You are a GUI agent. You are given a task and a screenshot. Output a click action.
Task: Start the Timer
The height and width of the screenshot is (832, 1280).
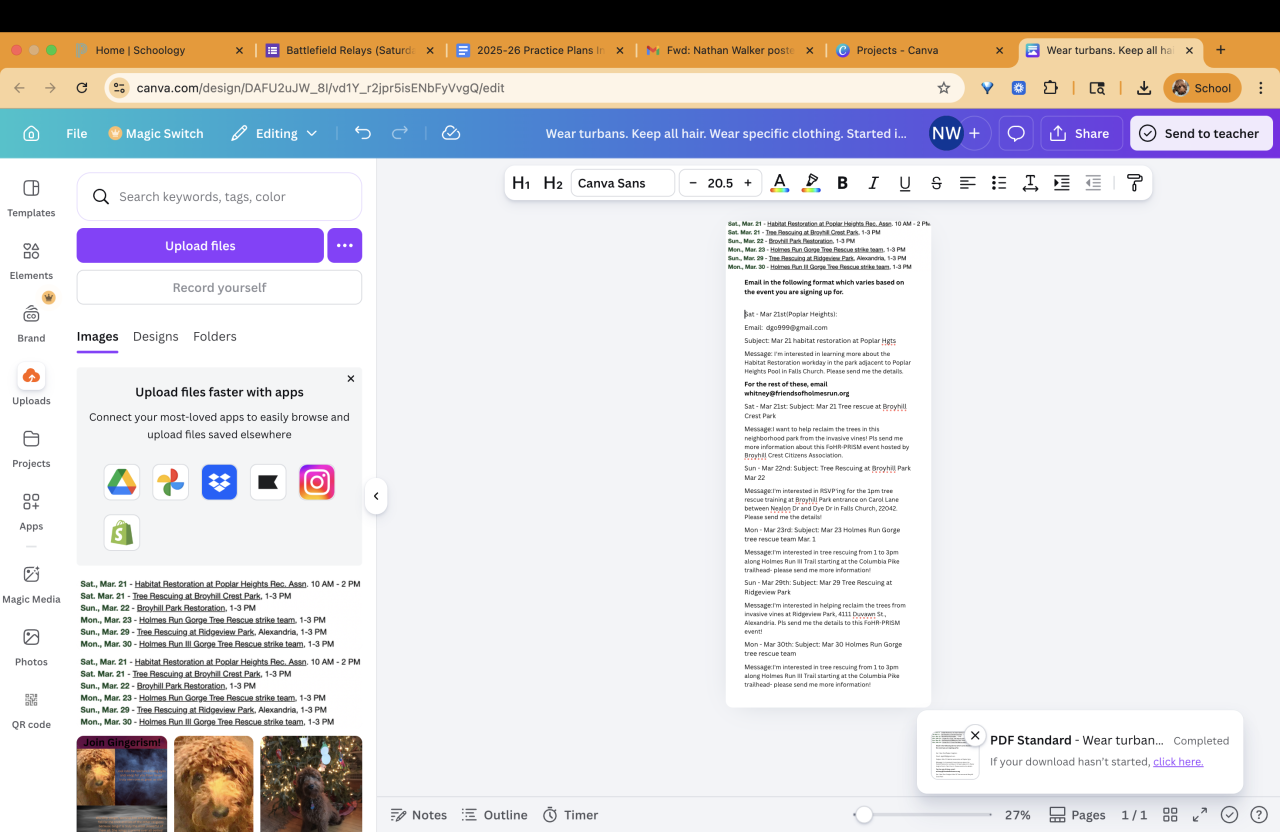tap(570, 815)
